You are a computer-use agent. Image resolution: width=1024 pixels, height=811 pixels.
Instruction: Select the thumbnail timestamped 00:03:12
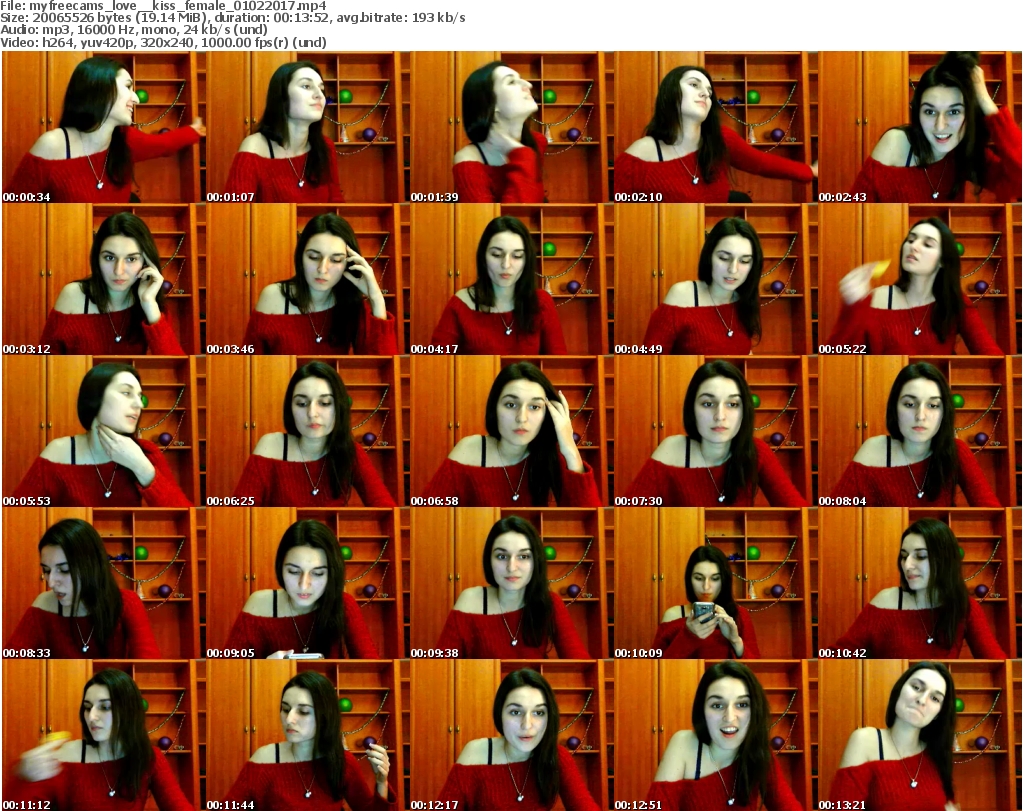pos(104,279)
